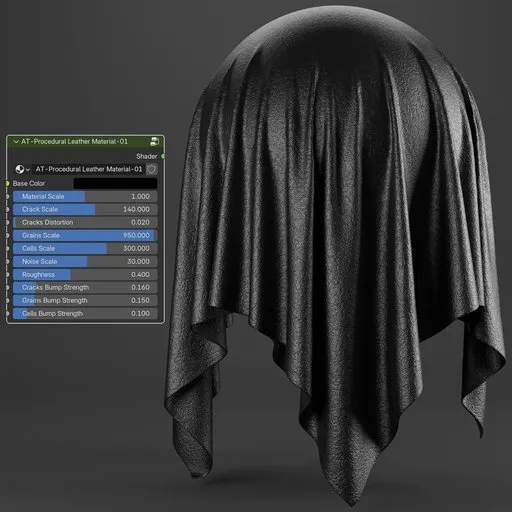Screen dimensions: 512x512
Task: Click the Grains Scale slider
Action: [x=85, y=235]
